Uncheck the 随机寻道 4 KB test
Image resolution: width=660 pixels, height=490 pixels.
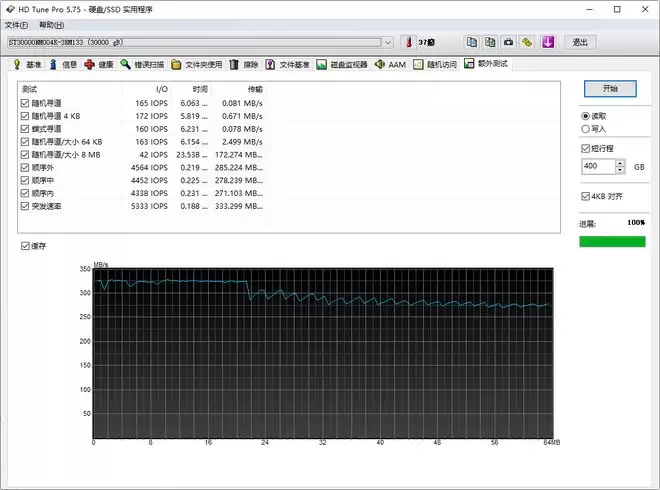tap(25, 116)
